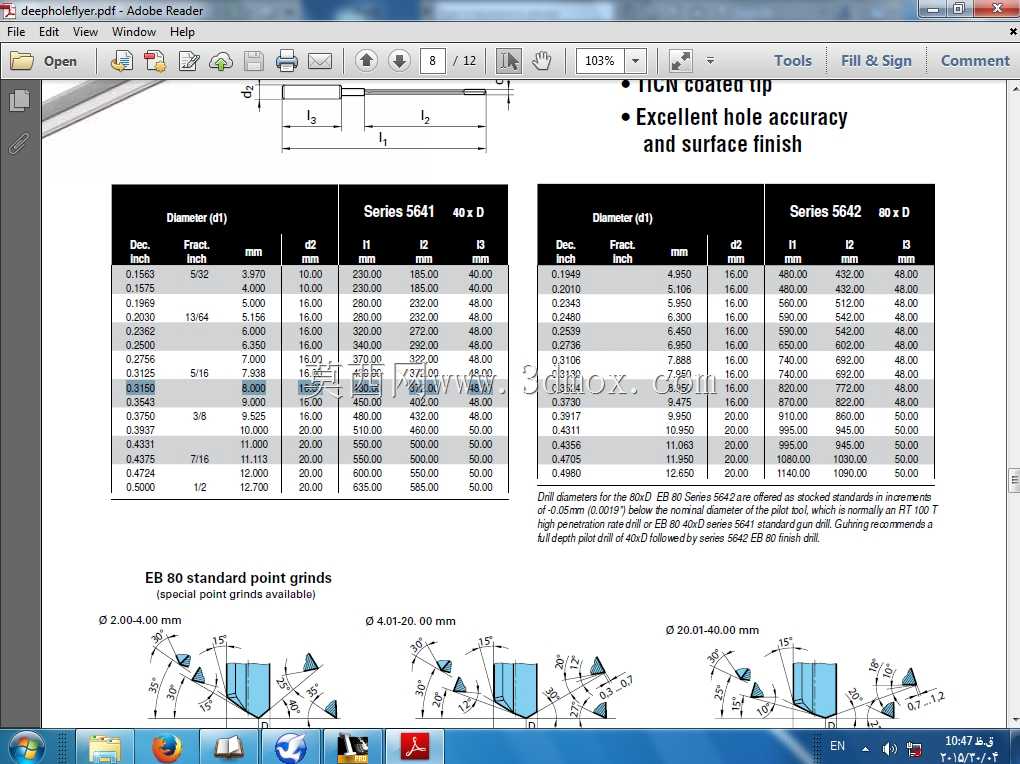The image size is (1020, 764).
Task: Click the Open folder icon in toolbar
Action: pos(22,61)
